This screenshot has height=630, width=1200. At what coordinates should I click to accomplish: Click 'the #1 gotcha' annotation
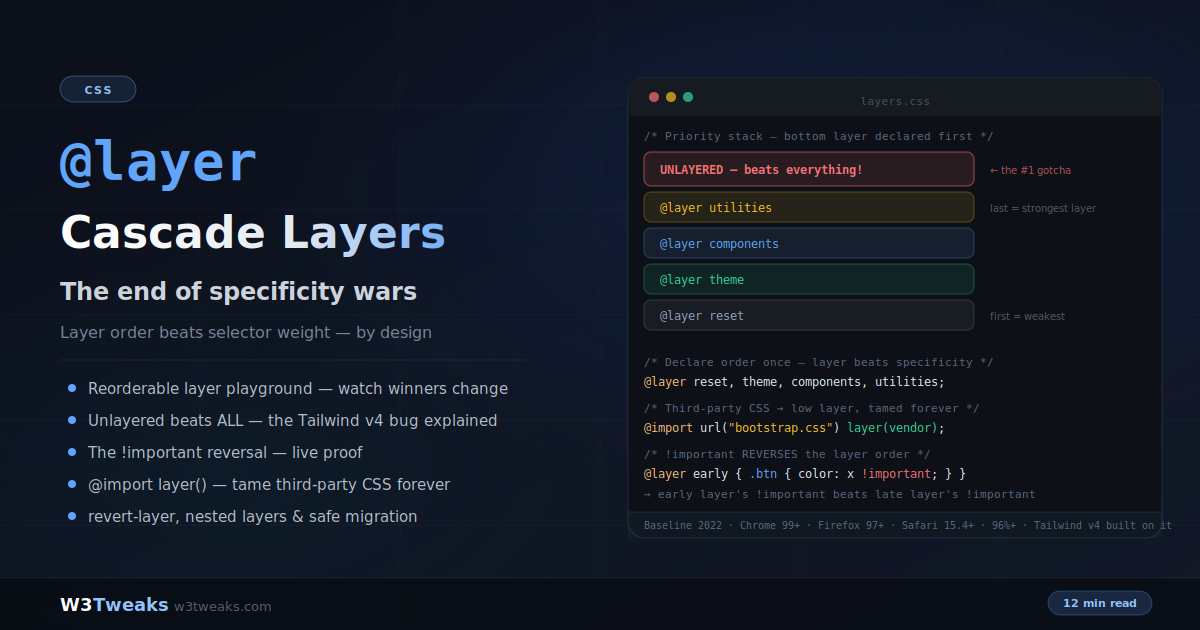(1030, 170)
